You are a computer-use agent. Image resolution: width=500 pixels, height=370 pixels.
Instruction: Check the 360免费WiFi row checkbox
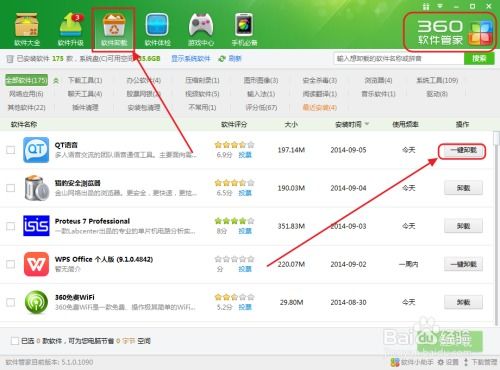pos(11,302)
